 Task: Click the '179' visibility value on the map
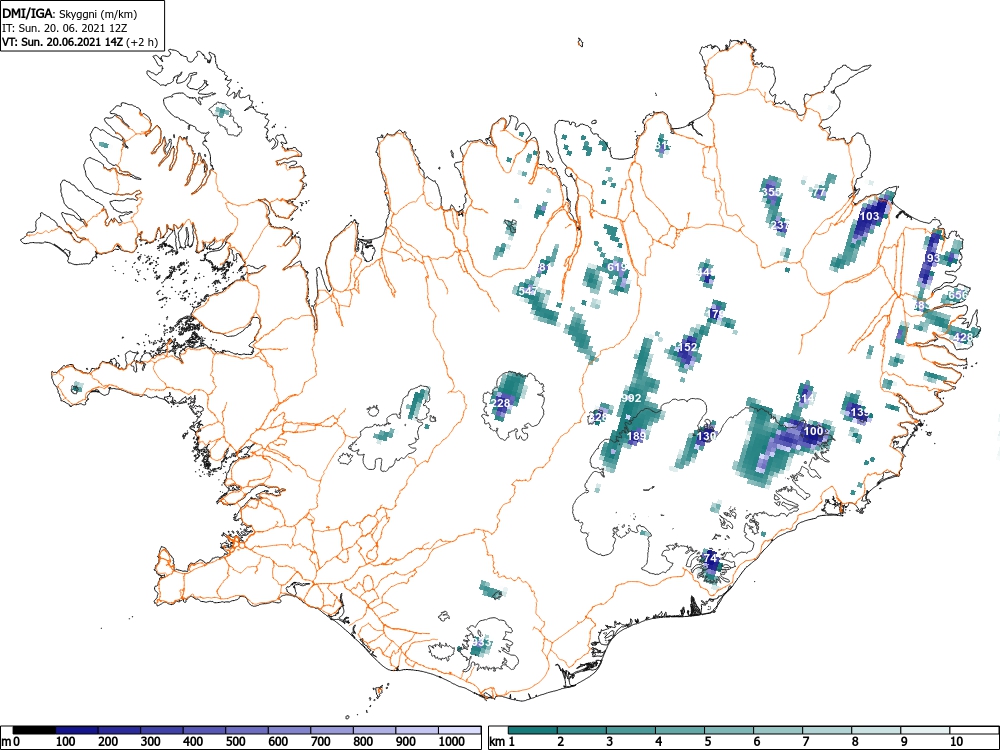click(x=717, y=314)
